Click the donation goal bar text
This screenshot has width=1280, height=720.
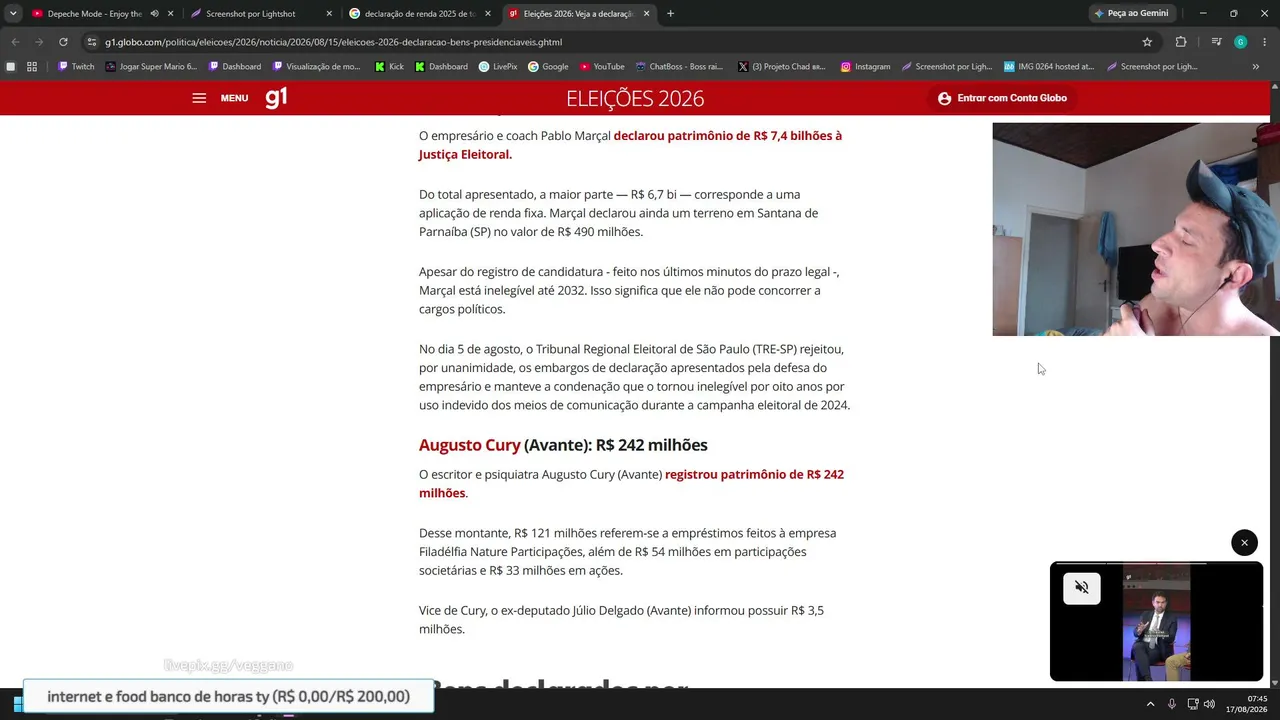(x=228, y=696)
